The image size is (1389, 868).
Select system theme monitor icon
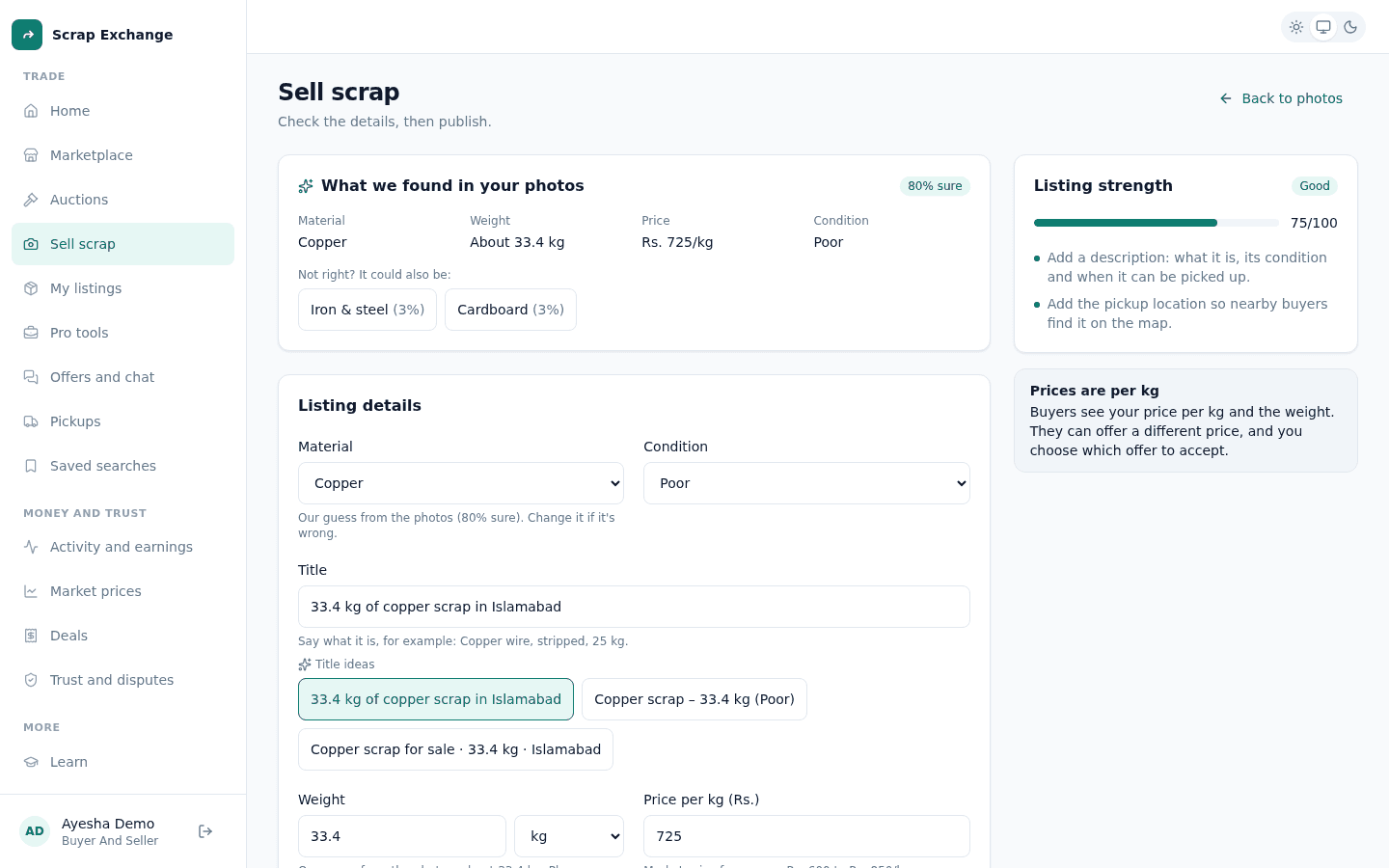point(1323,27)
